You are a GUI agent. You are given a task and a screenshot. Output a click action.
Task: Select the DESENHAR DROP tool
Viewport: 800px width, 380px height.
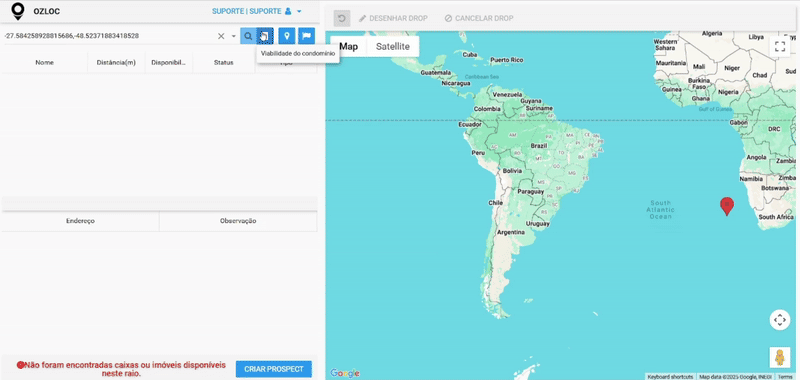(x=393, y=18)
